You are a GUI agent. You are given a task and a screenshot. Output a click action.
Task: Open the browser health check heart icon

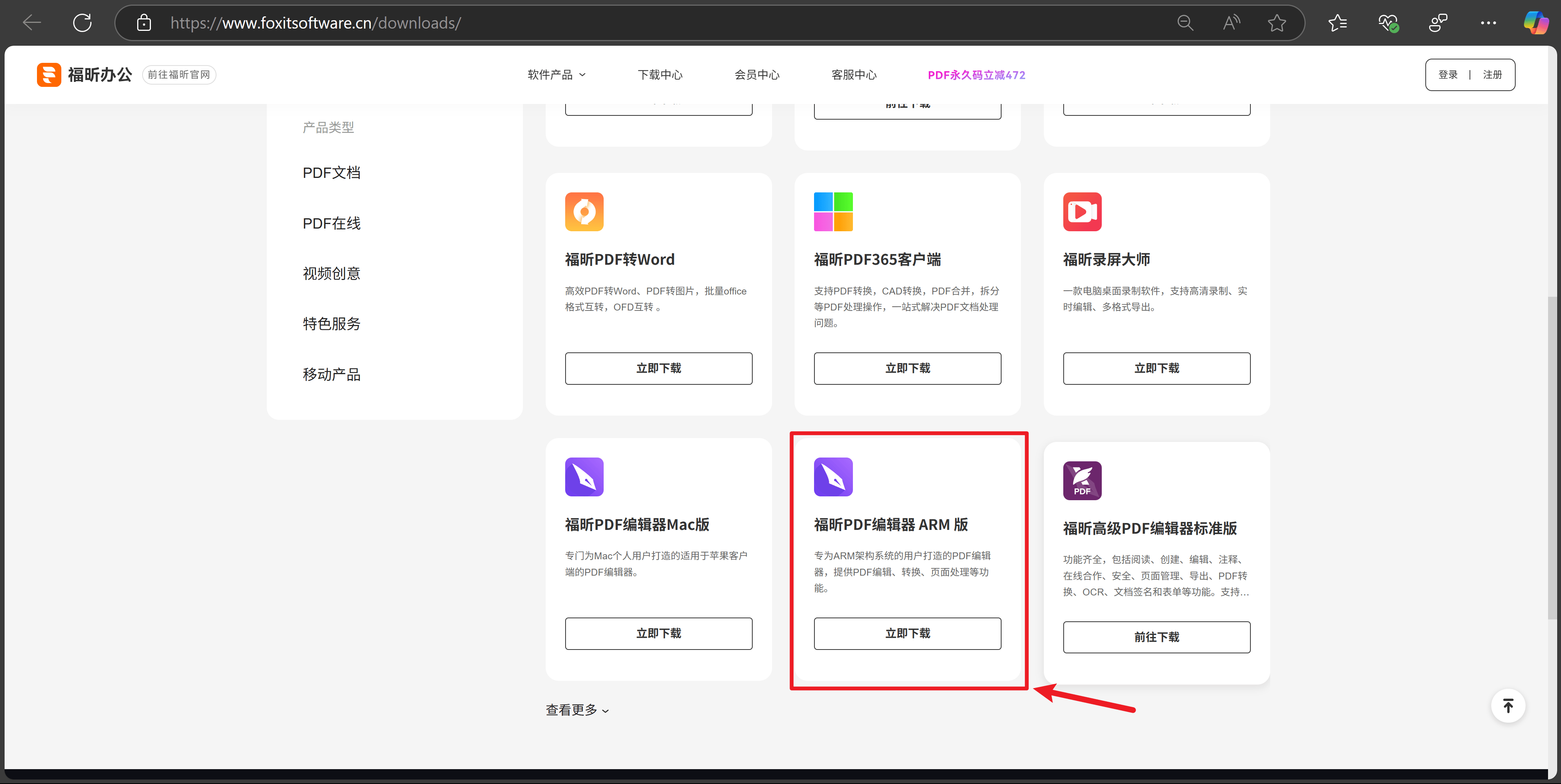1388,22
